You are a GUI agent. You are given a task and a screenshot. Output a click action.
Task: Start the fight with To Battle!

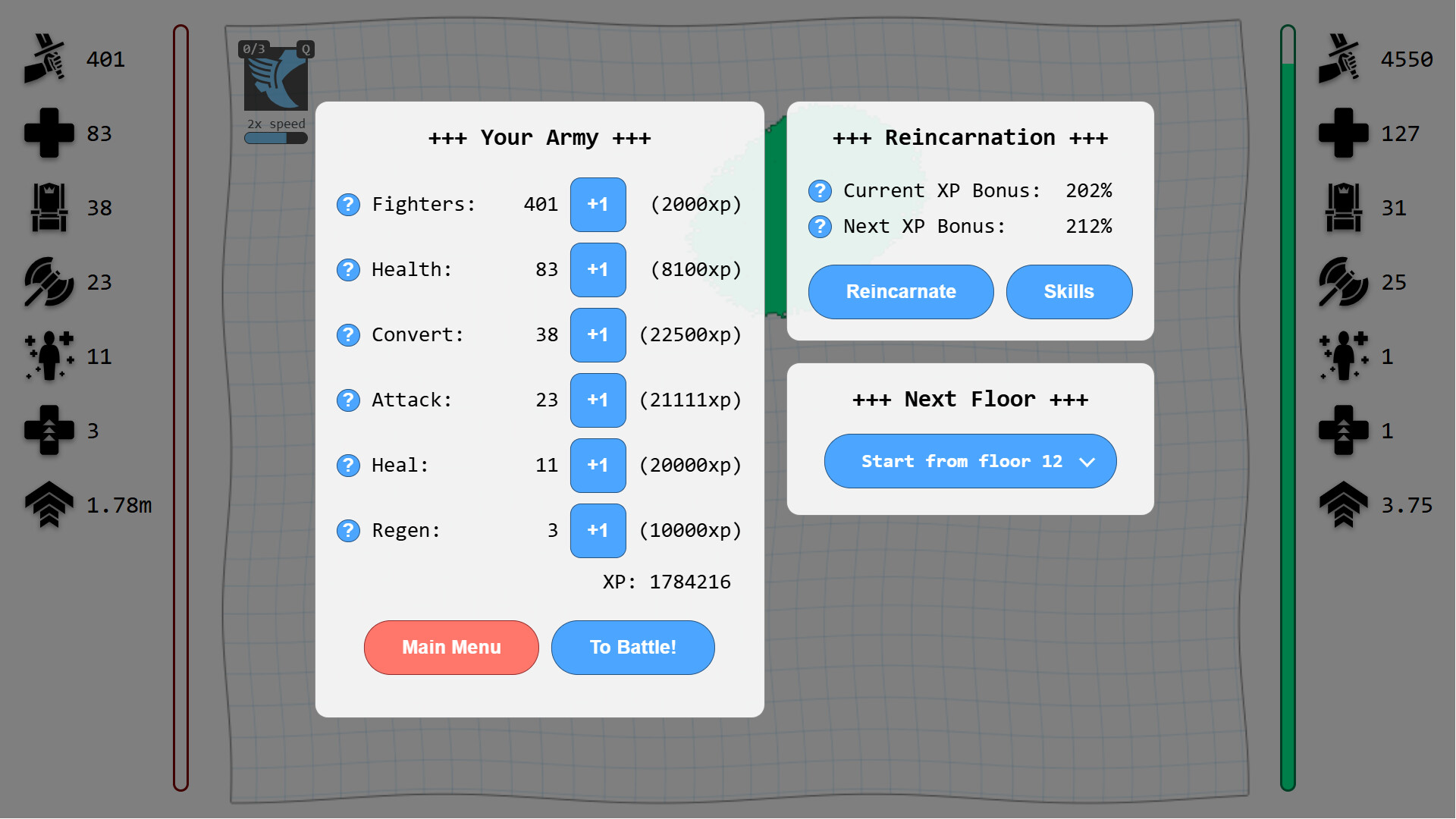point(633,648)
